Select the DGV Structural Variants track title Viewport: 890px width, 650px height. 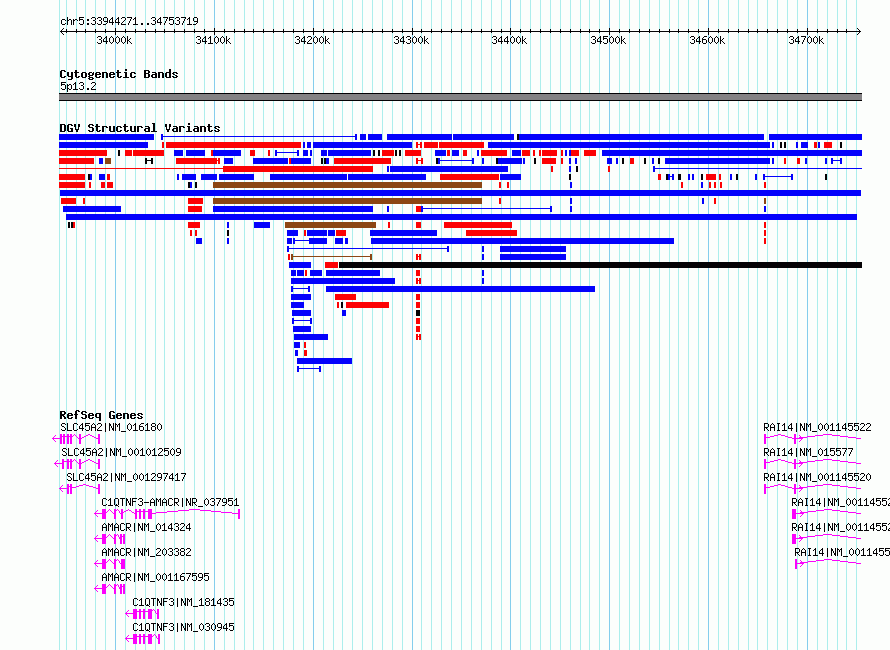(x=140, y=128)
